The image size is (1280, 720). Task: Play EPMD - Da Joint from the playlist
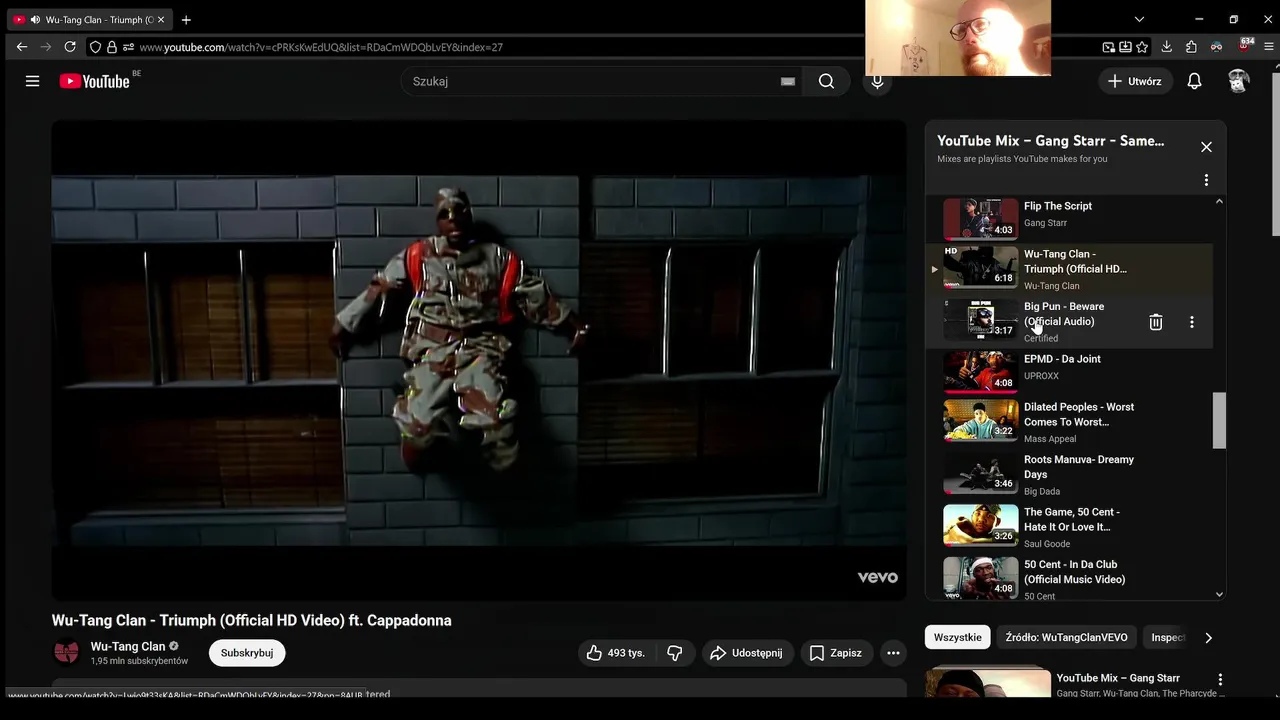coord(1069,372)
